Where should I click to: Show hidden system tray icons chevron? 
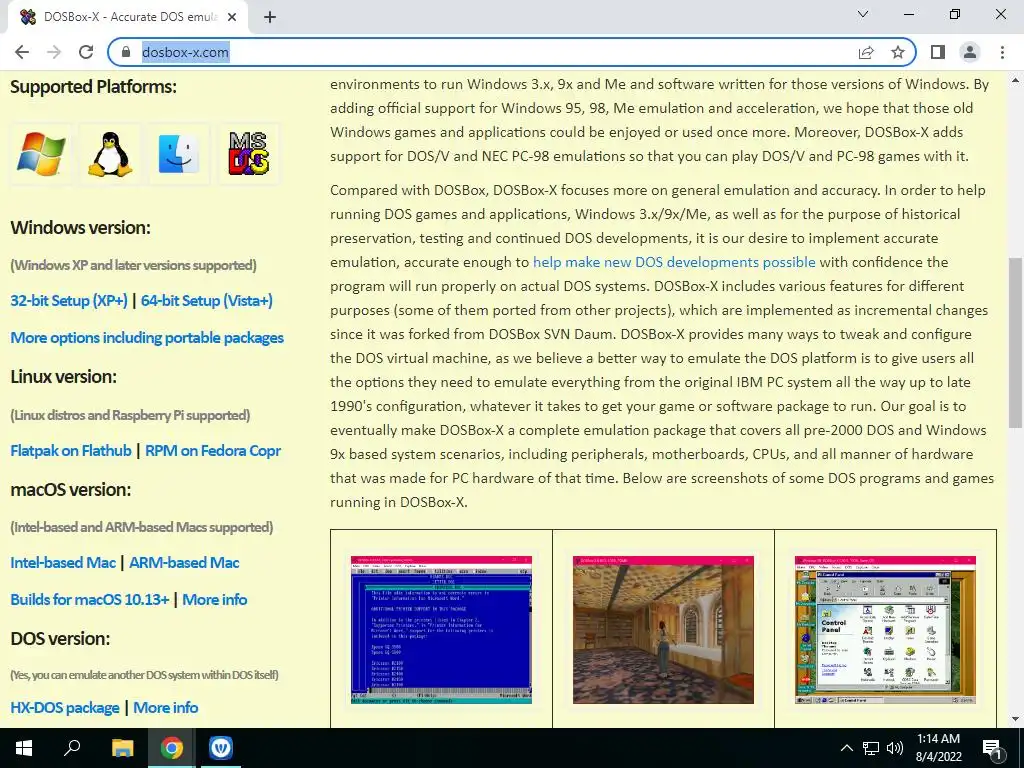pos(846,748)
